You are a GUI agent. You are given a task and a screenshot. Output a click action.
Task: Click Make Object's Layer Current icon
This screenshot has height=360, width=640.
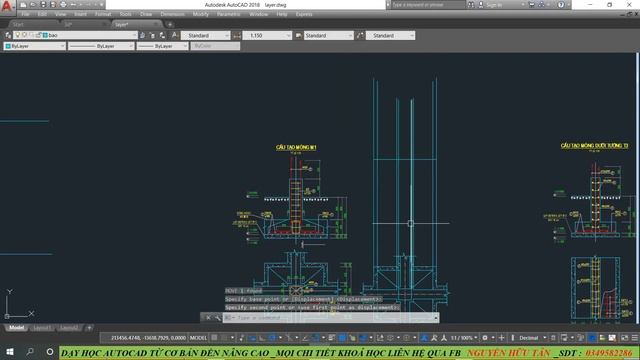(x=142, y=36)
